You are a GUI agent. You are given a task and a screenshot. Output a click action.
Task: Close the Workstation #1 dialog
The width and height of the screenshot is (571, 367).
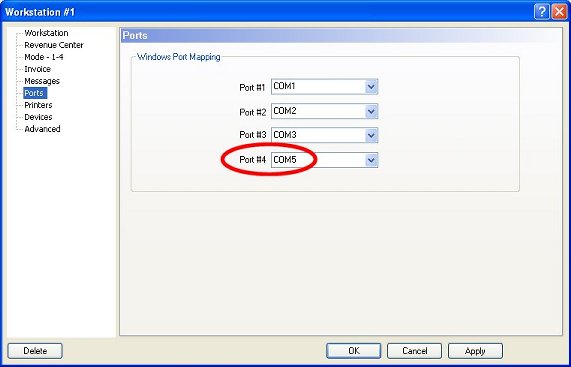559,12
